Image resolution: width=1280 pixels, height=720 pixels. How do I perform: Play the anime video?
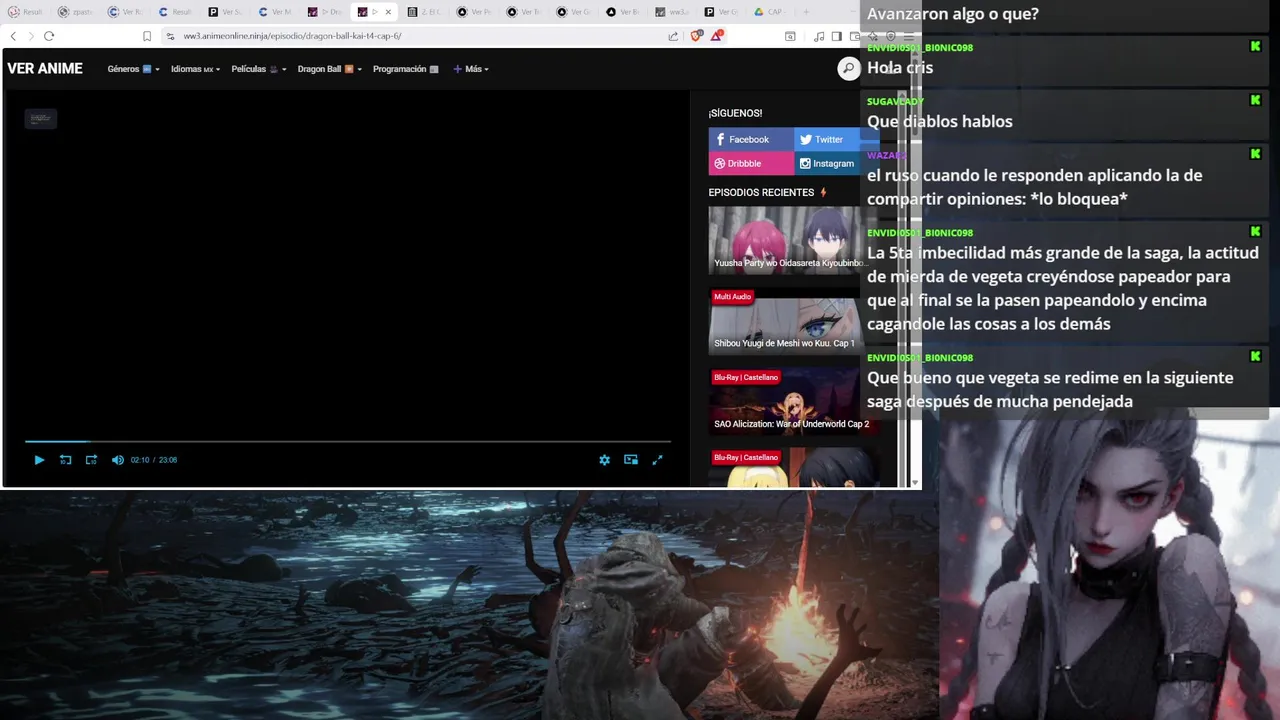[x=39, y=460]
